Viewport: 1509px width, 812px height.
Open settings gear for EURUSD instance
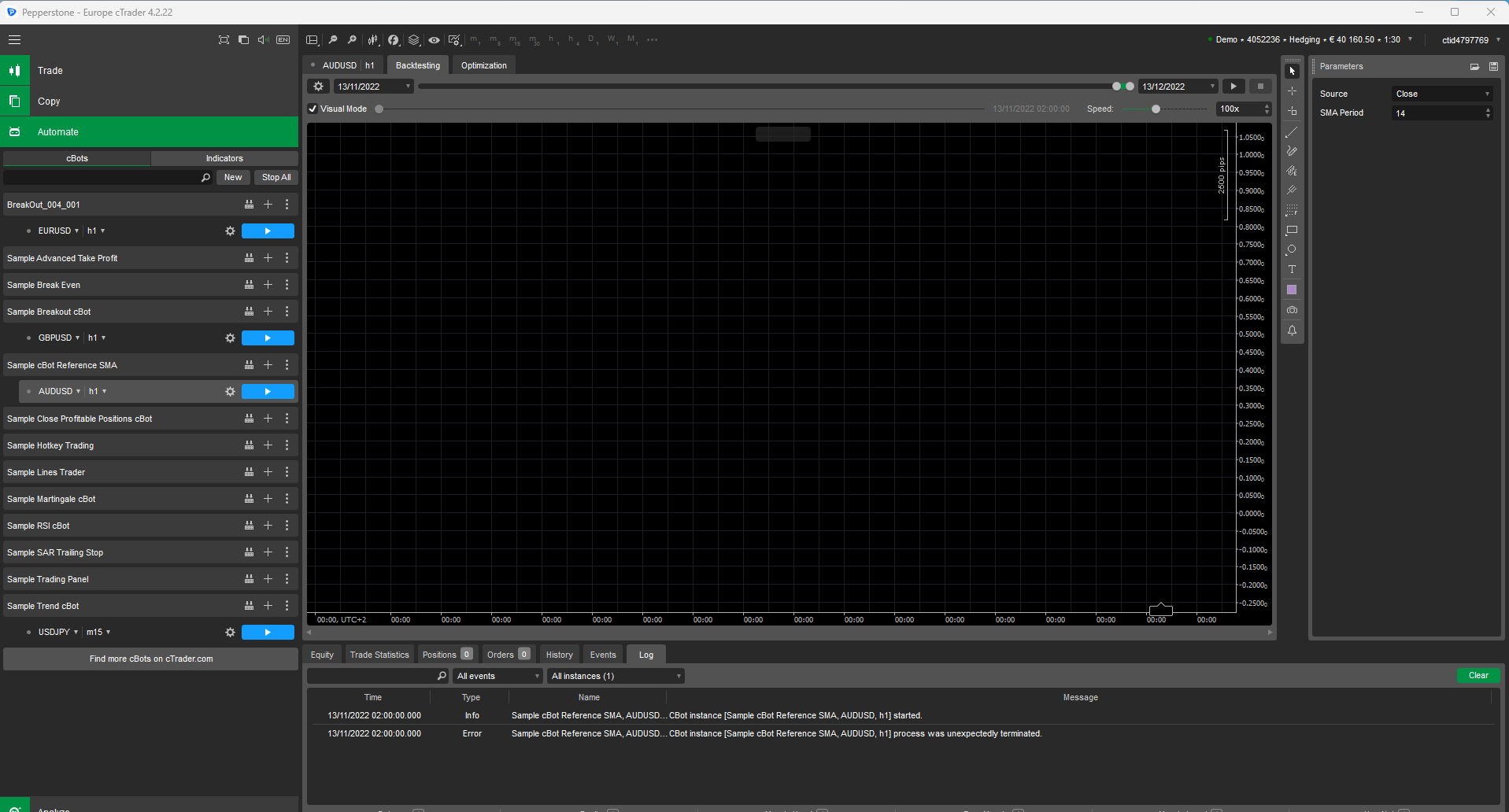pyautogui.click(x=230, y=231)
